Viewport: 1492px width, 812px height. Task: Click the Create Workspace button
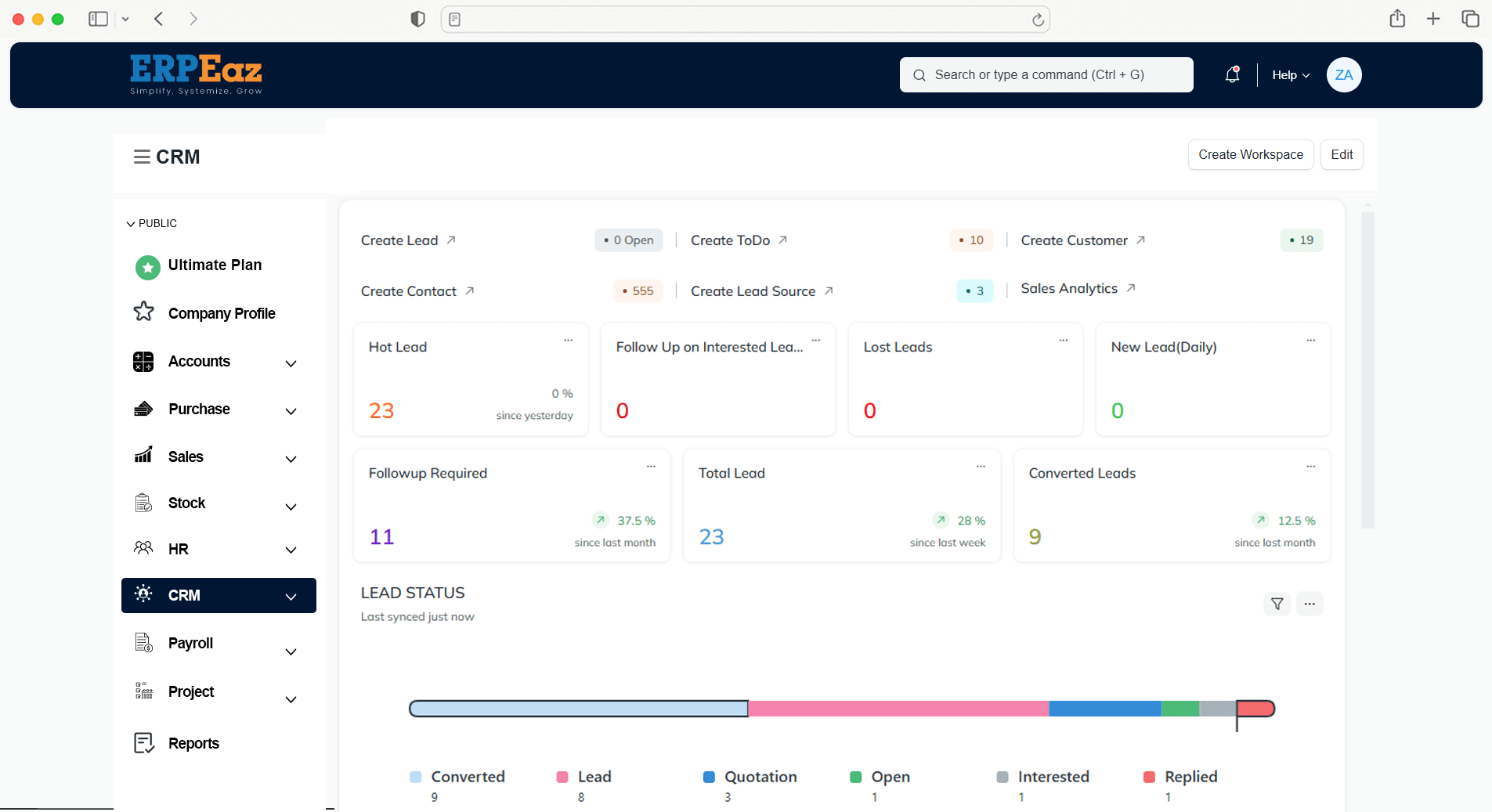(x=1250, y=155)
